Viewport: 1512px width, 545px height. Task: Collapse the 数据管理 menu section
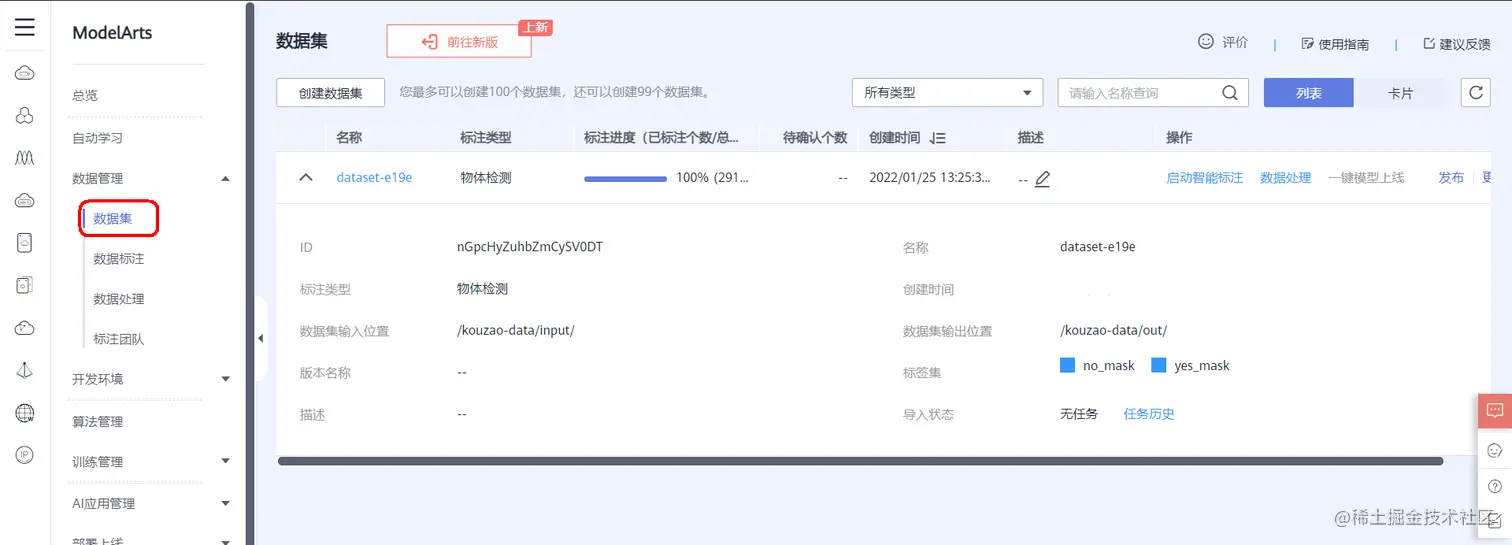point(225,178)
